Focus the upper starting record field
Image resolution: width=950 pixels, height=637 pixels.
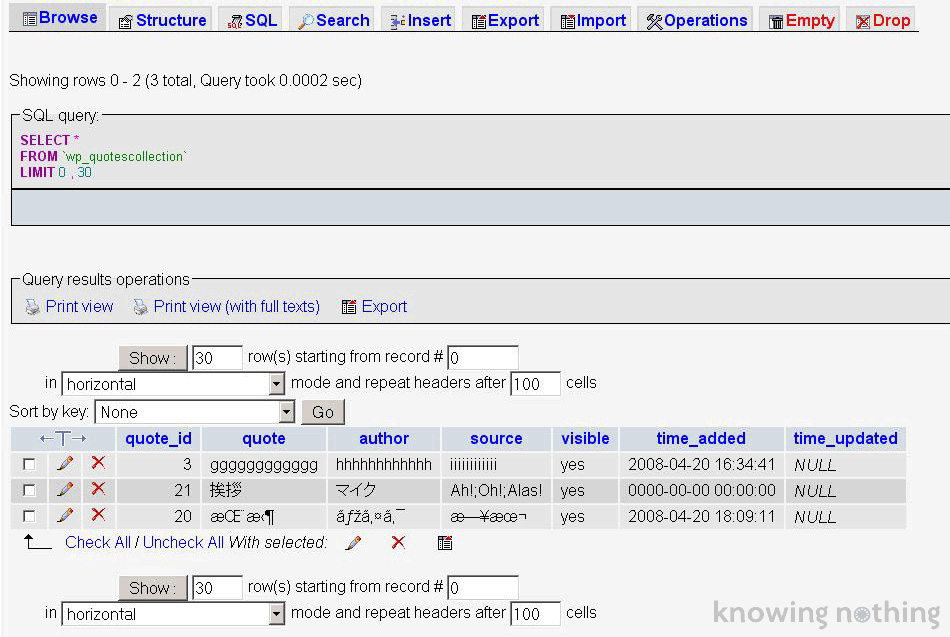(x=482, y=358)
